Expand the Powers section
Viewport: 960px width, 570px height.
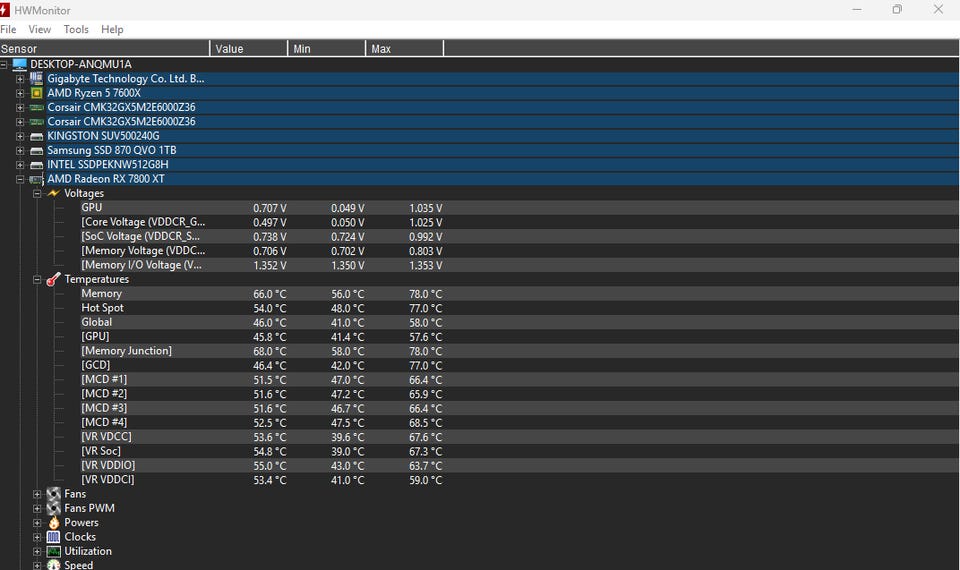37,523
